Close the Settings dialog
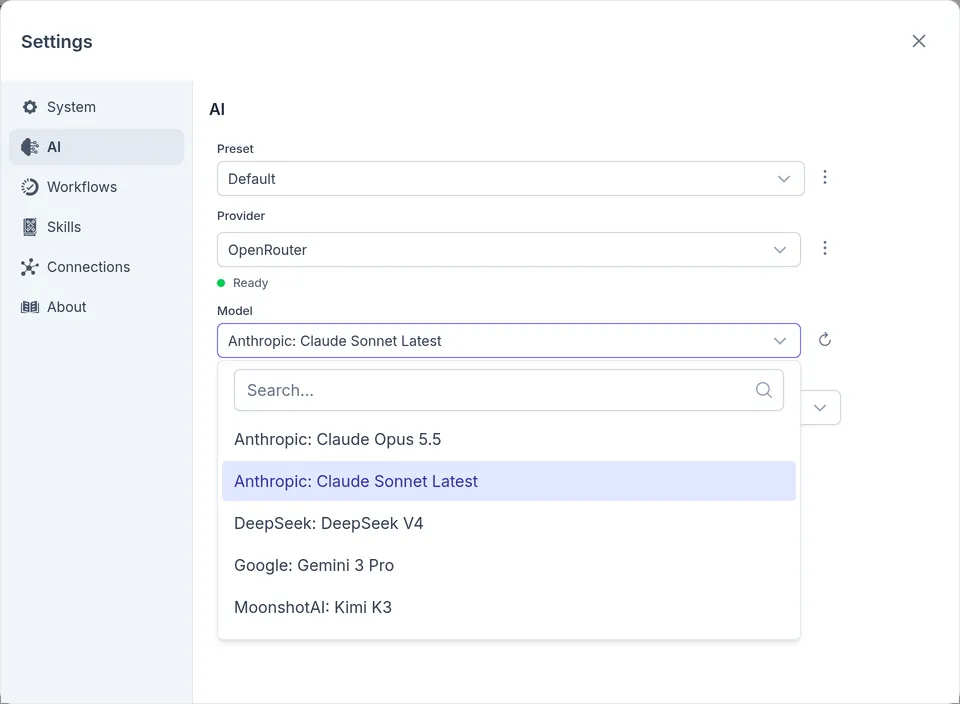The width and height of the screenshot is (960, 704). pos(918,41)
